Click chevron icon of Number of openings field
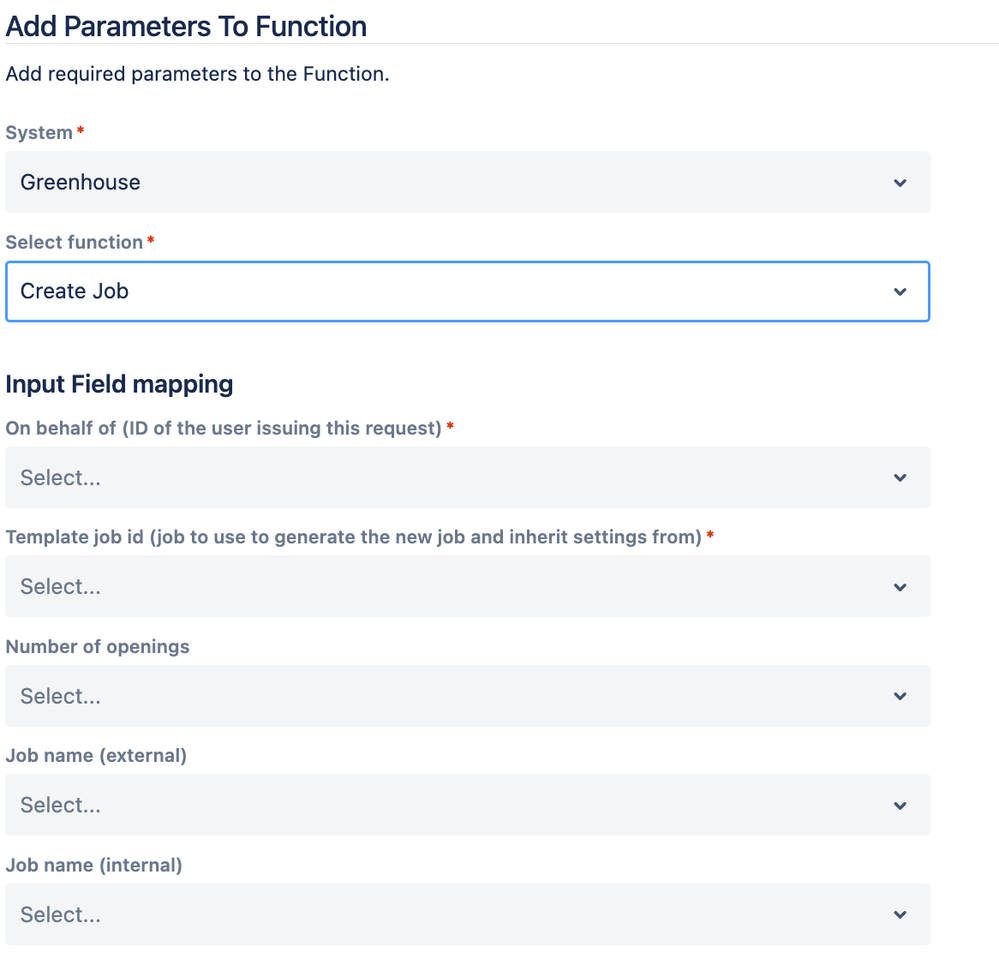 [x=900, y=696]
